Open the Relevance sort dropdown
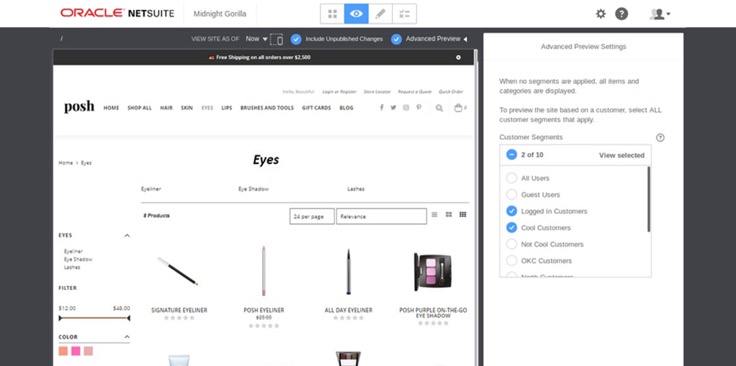The width and height of the screenshot is (736, 366). (381, 216)
